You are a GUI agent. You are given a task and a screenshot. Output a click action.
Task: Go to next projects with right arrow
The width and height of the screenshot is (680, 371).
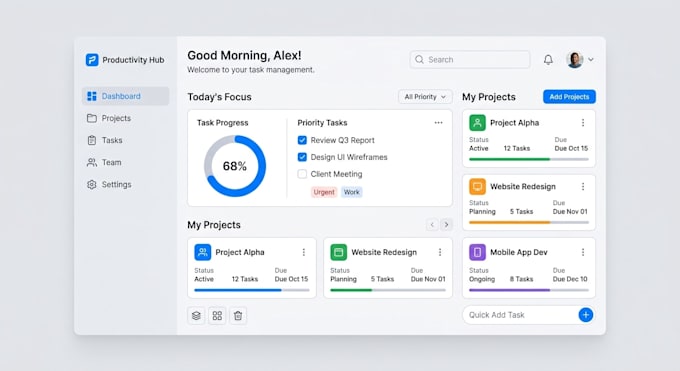pyautogui.click(x=446, y=224)
